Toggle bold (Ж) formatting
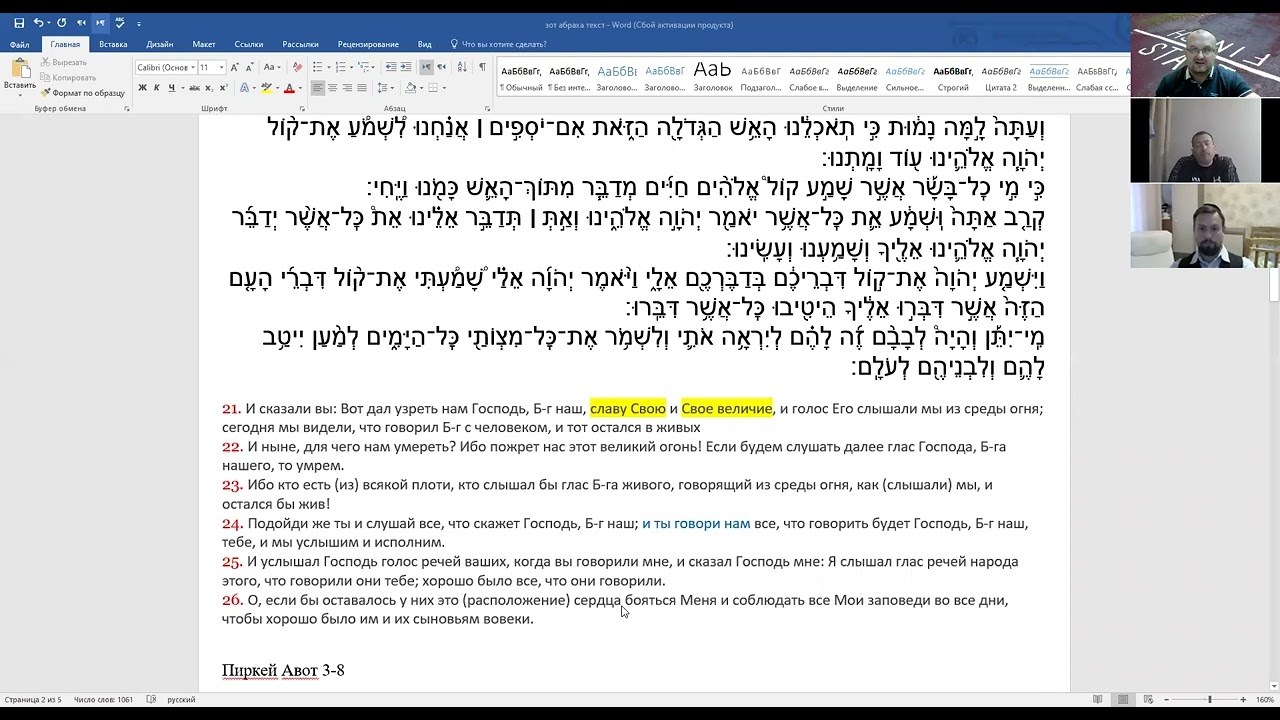Screen dimensions: 1280x720 [142, 88]
